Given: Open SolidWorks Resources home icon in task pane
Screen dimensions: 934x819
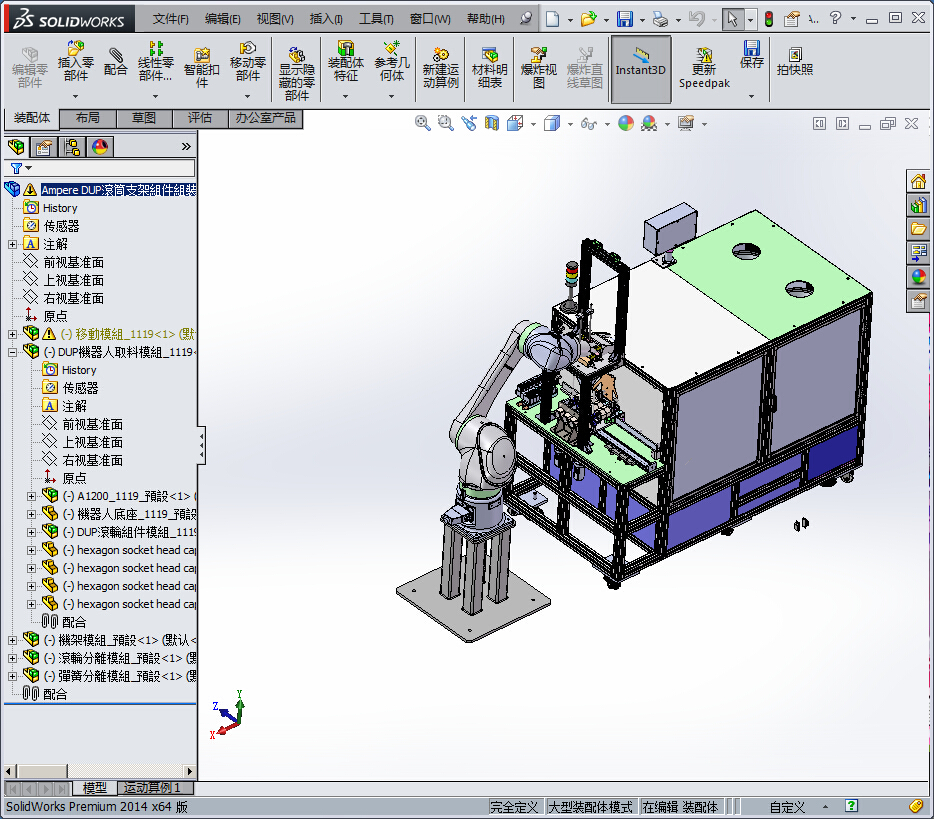Looking at the screenshot, I should (918, 181).
